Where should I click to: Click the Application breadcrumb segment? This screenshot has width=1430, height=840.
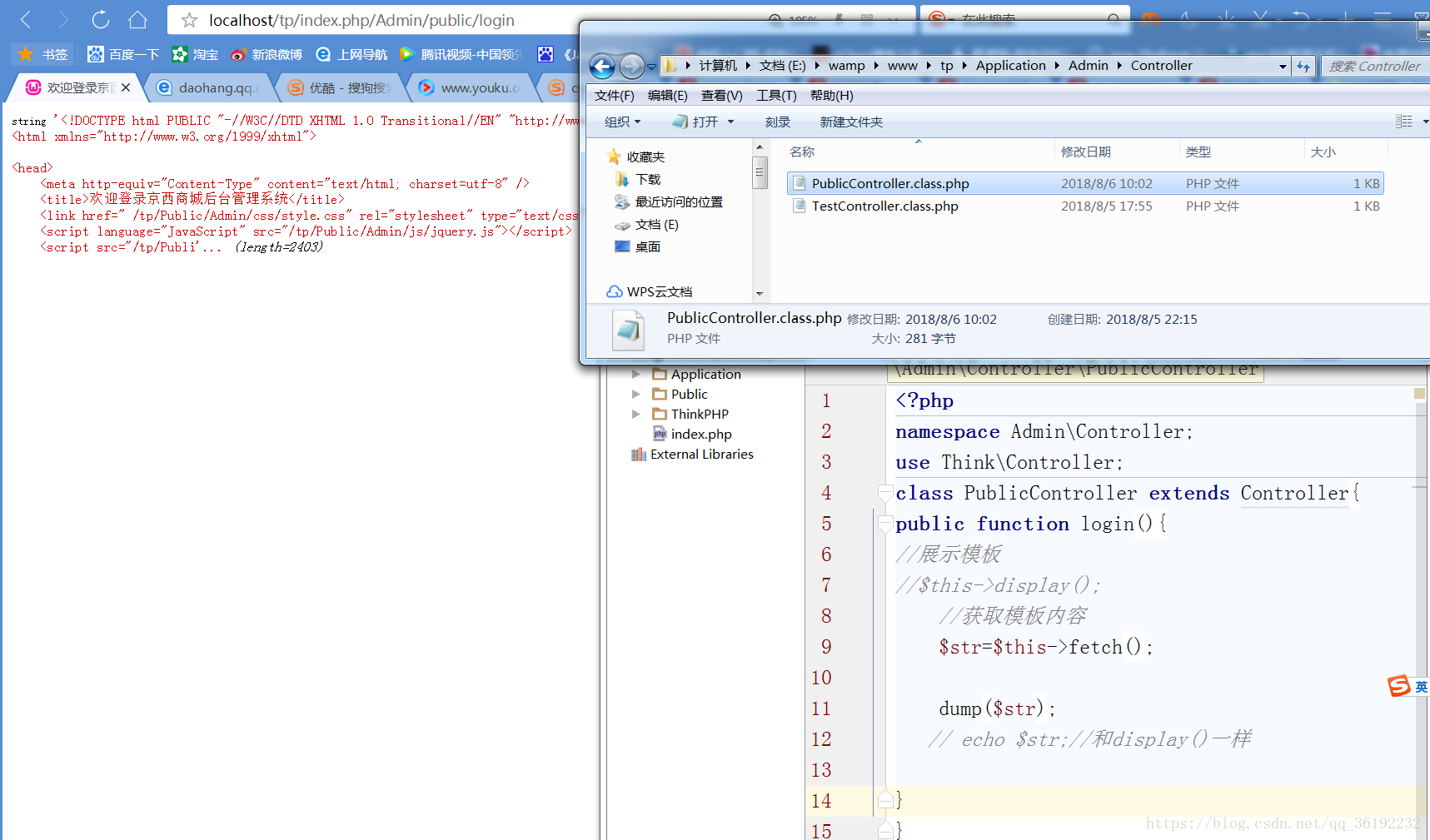1011,66
